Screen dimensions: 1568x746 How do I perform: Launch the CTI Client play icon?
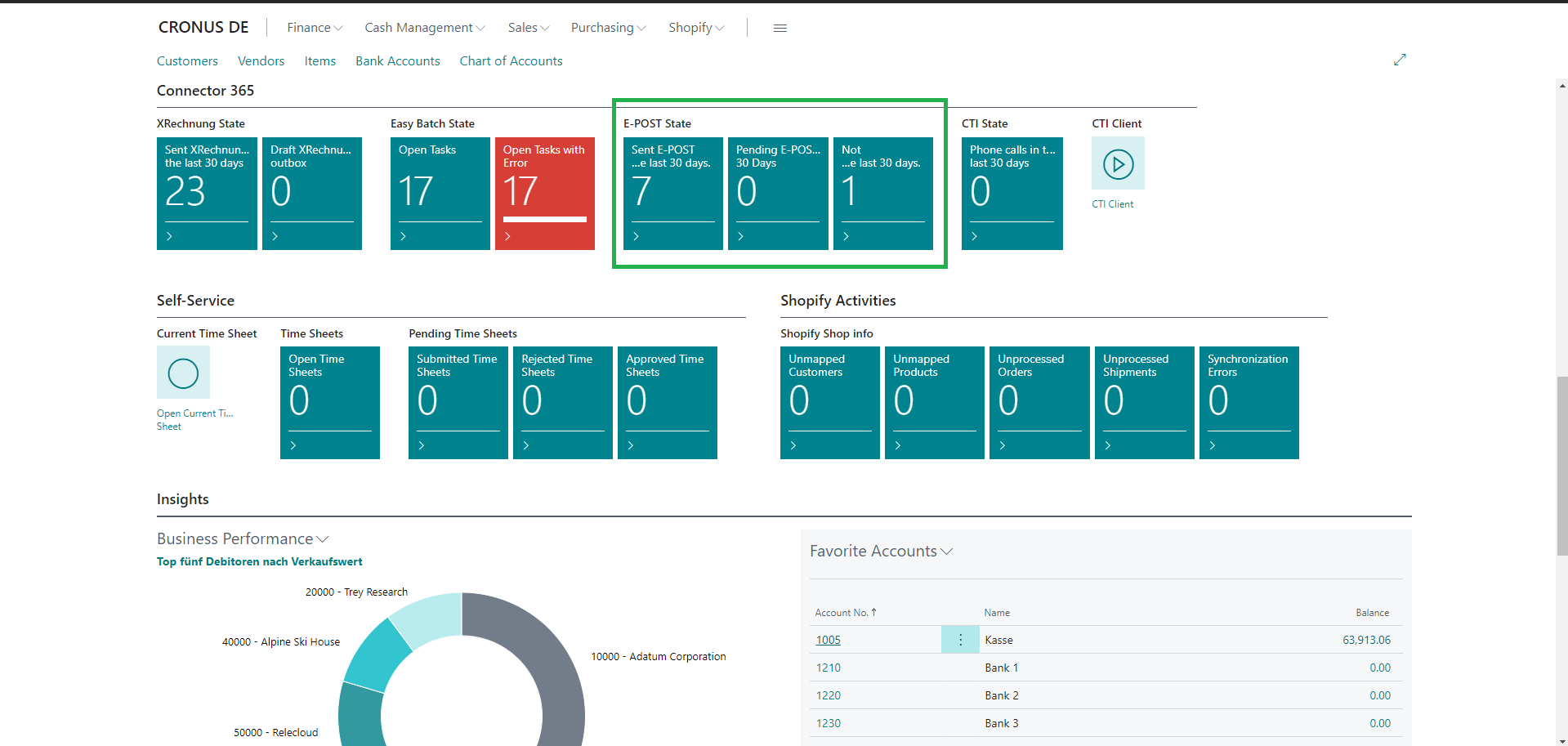pos(1118,163)
